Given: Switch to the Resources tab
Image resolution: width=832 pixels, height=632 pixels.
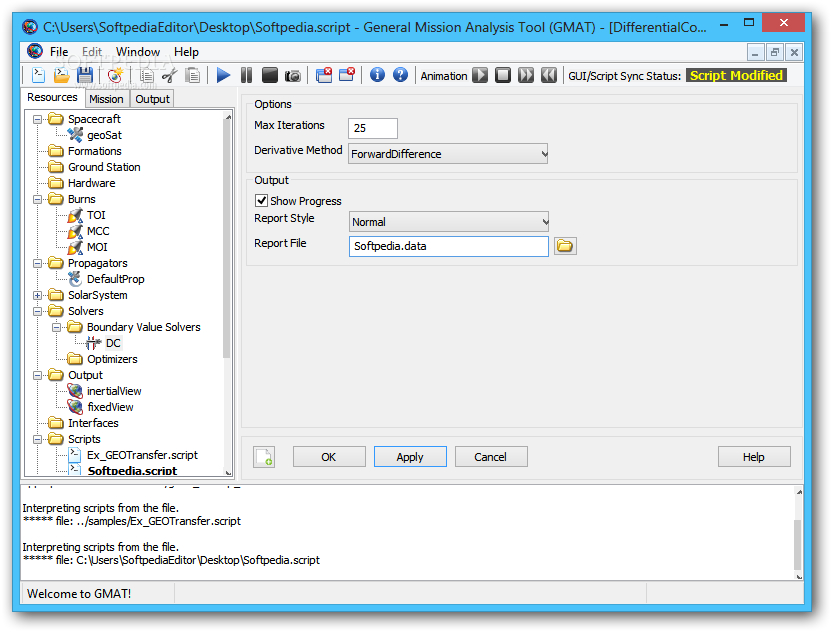Looking at the screenshot, I should (x=53, y=98).
